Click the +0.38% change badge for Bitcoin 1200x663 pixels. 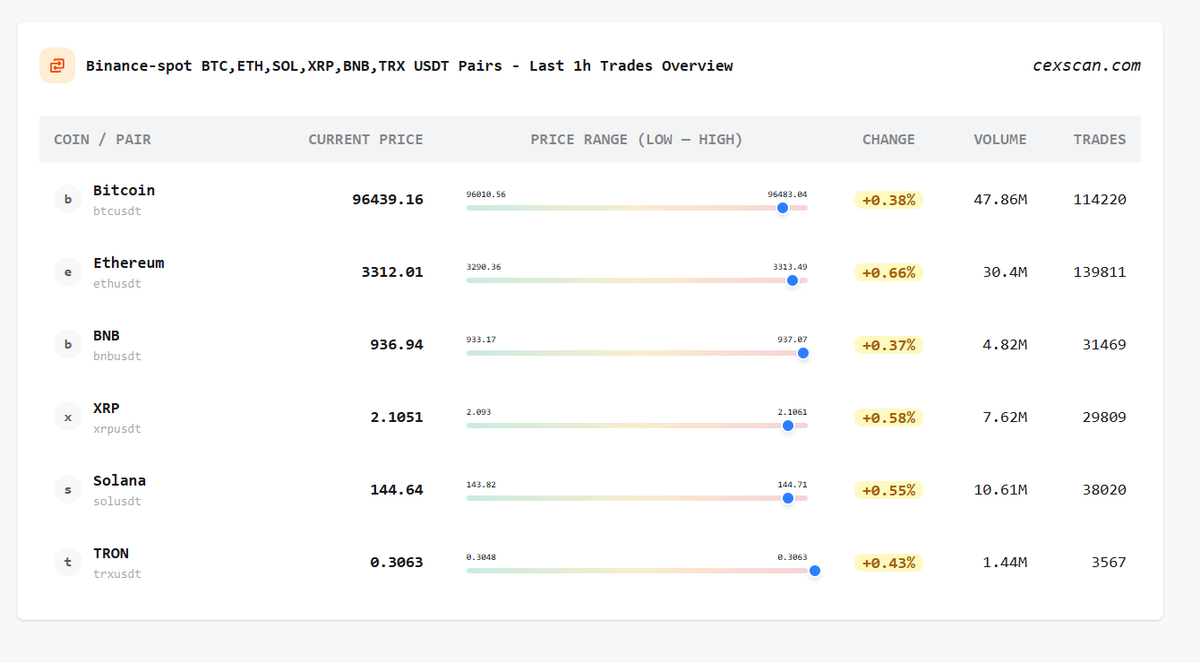pos(888,199)
